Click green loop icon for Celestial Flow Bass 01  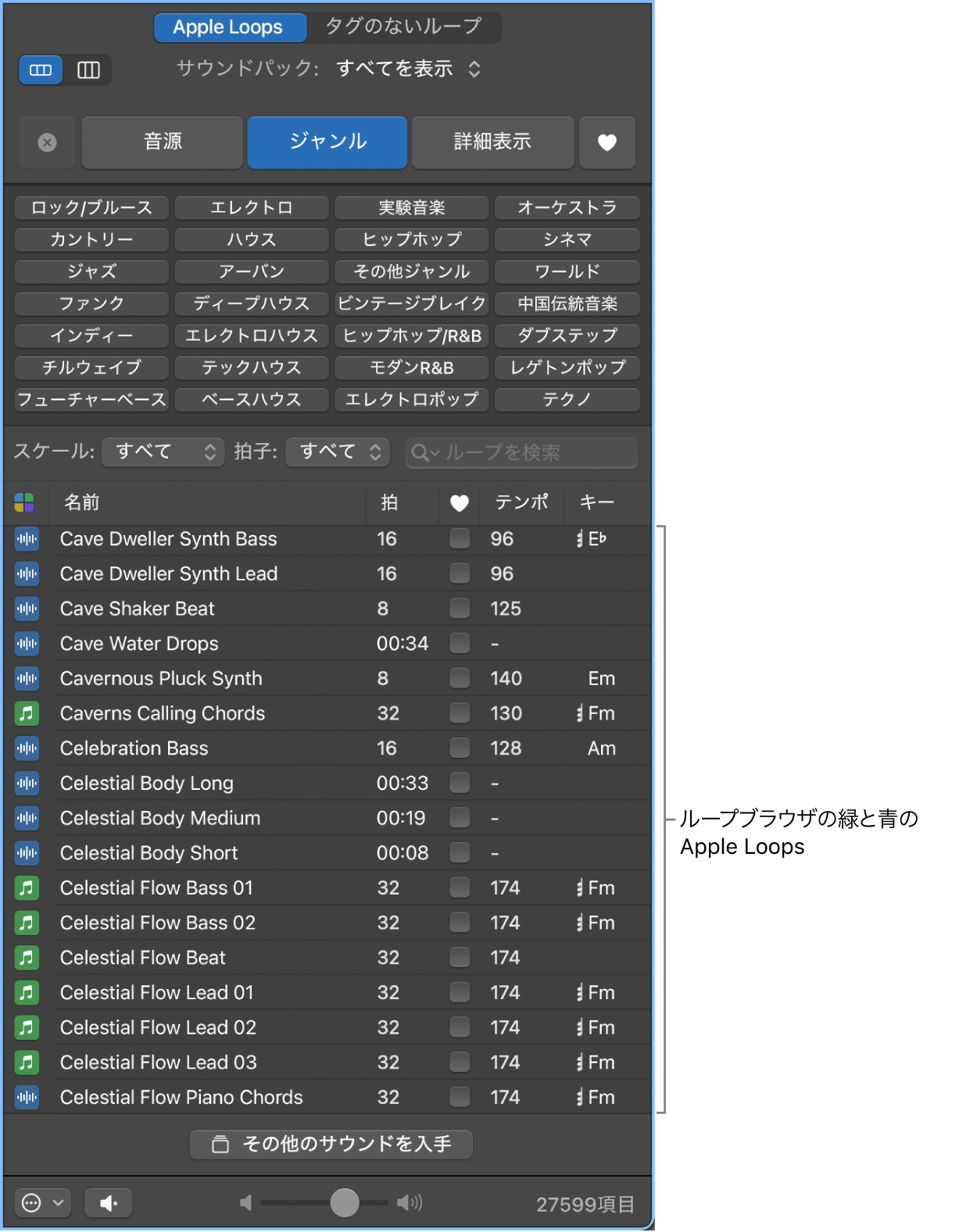coord(27,888)
